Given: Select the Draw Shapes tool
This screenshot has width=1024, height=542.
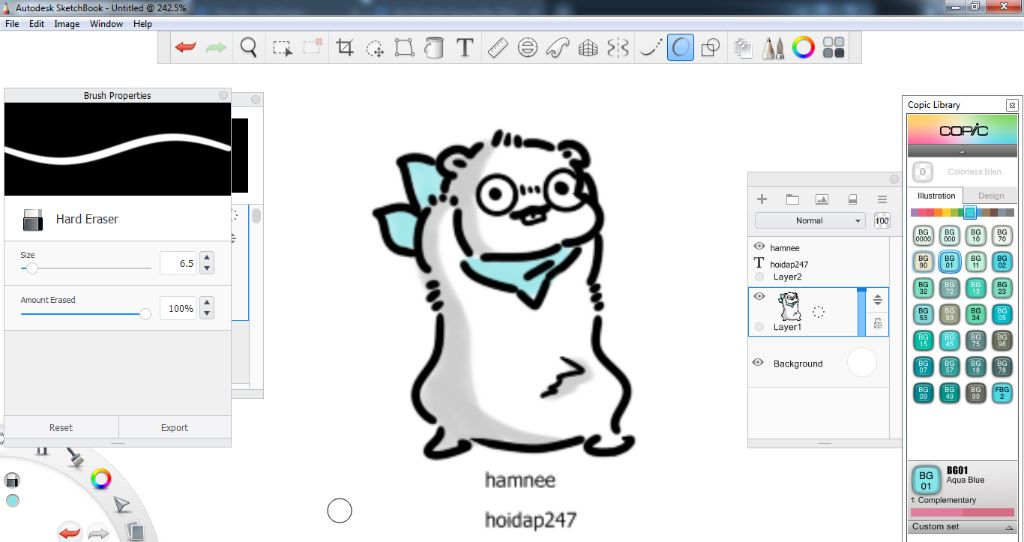Looking at the screenshot, I should (x=710, y=47).
